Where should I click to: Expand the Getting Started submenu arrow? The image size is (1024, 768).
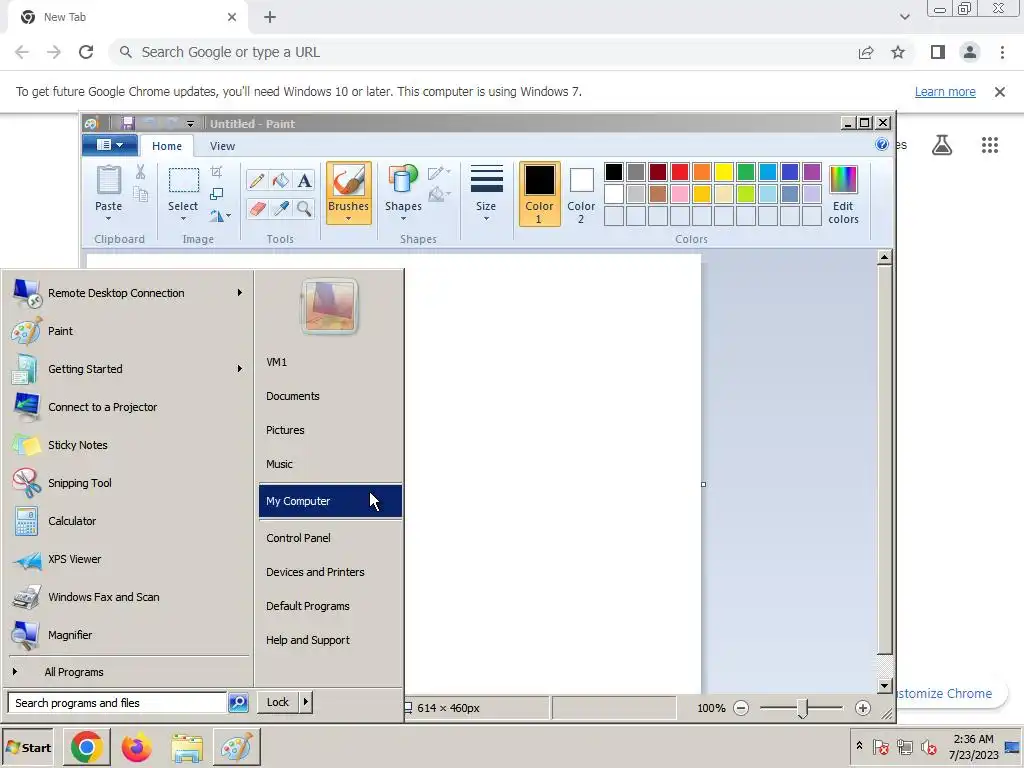tap(240, 368)
